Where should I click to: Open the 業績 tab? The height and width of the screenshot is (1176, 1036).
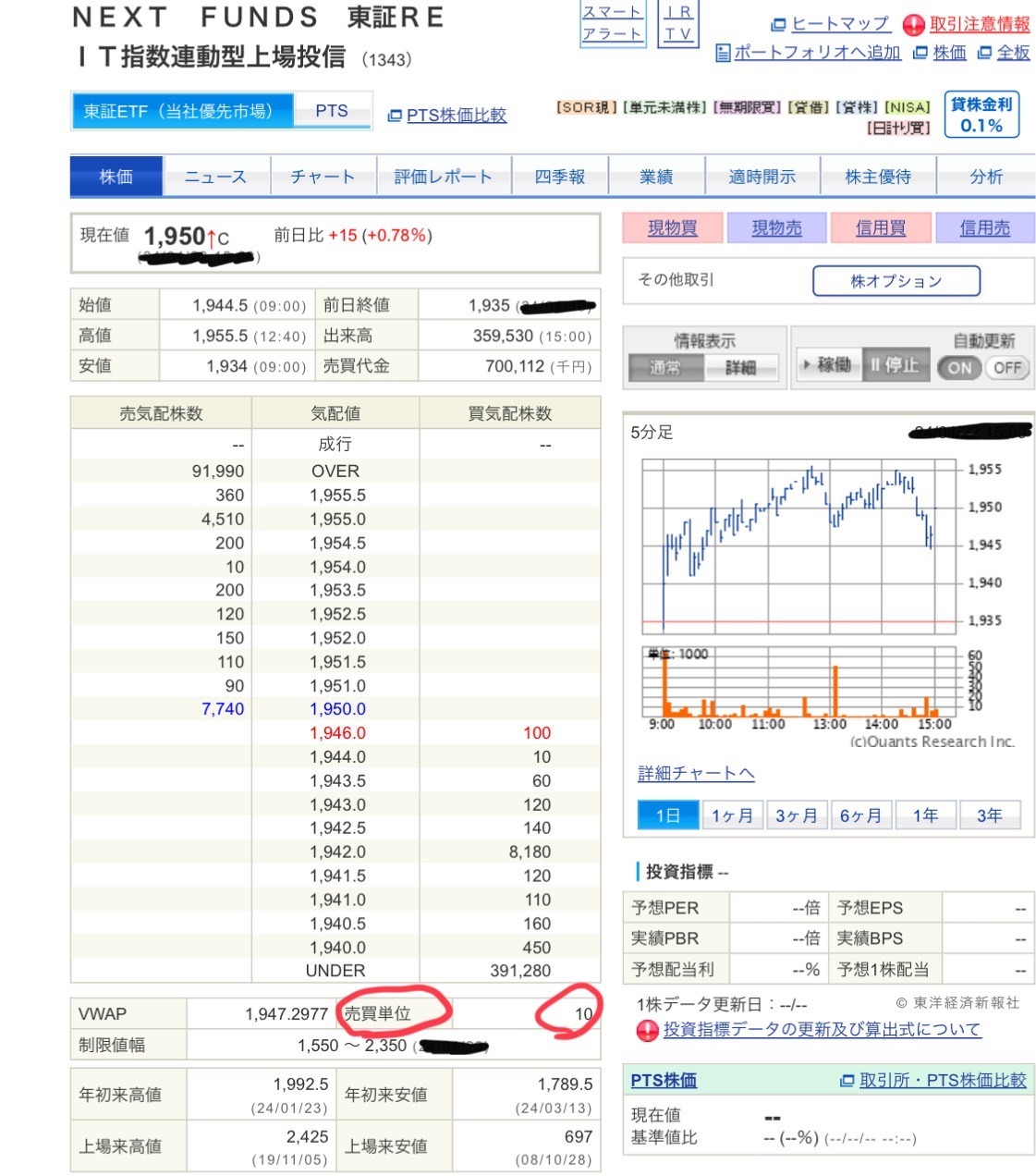coord(656,177)
